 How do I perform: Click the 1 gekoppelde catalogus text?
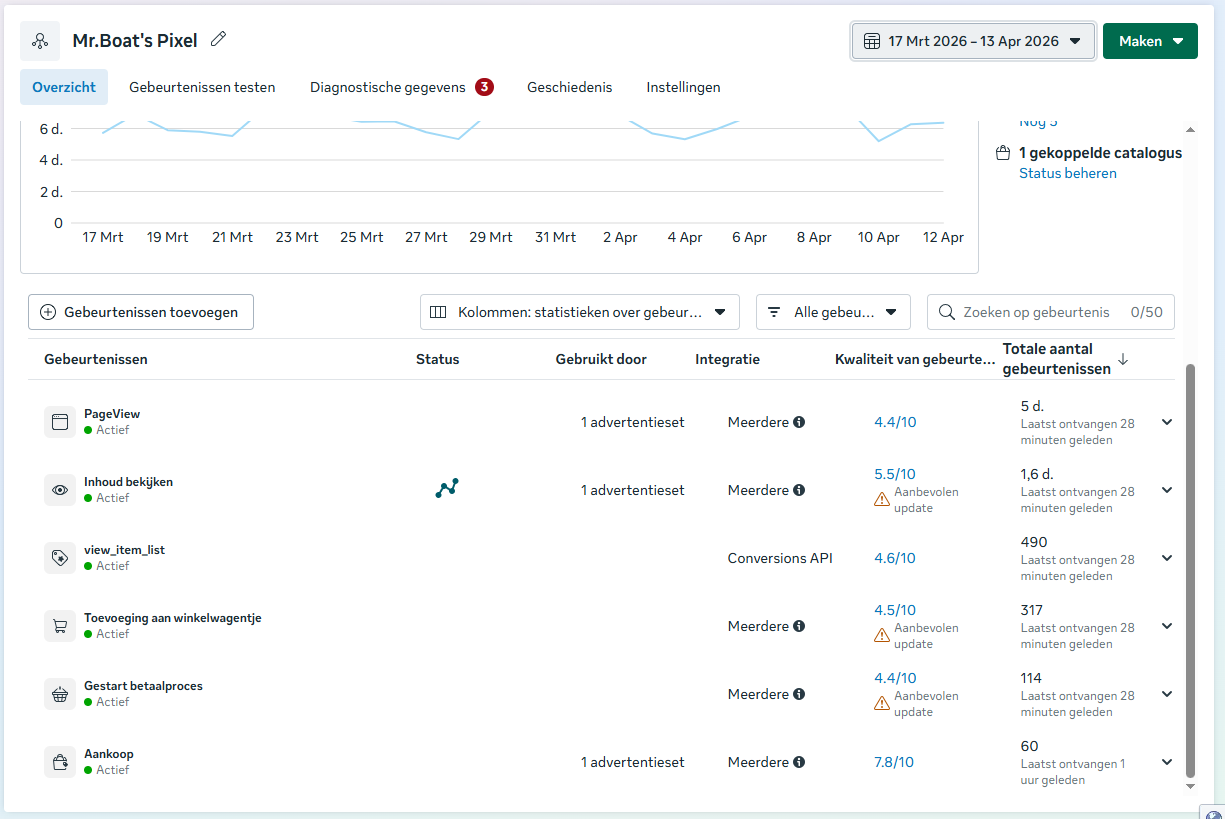1100,153
